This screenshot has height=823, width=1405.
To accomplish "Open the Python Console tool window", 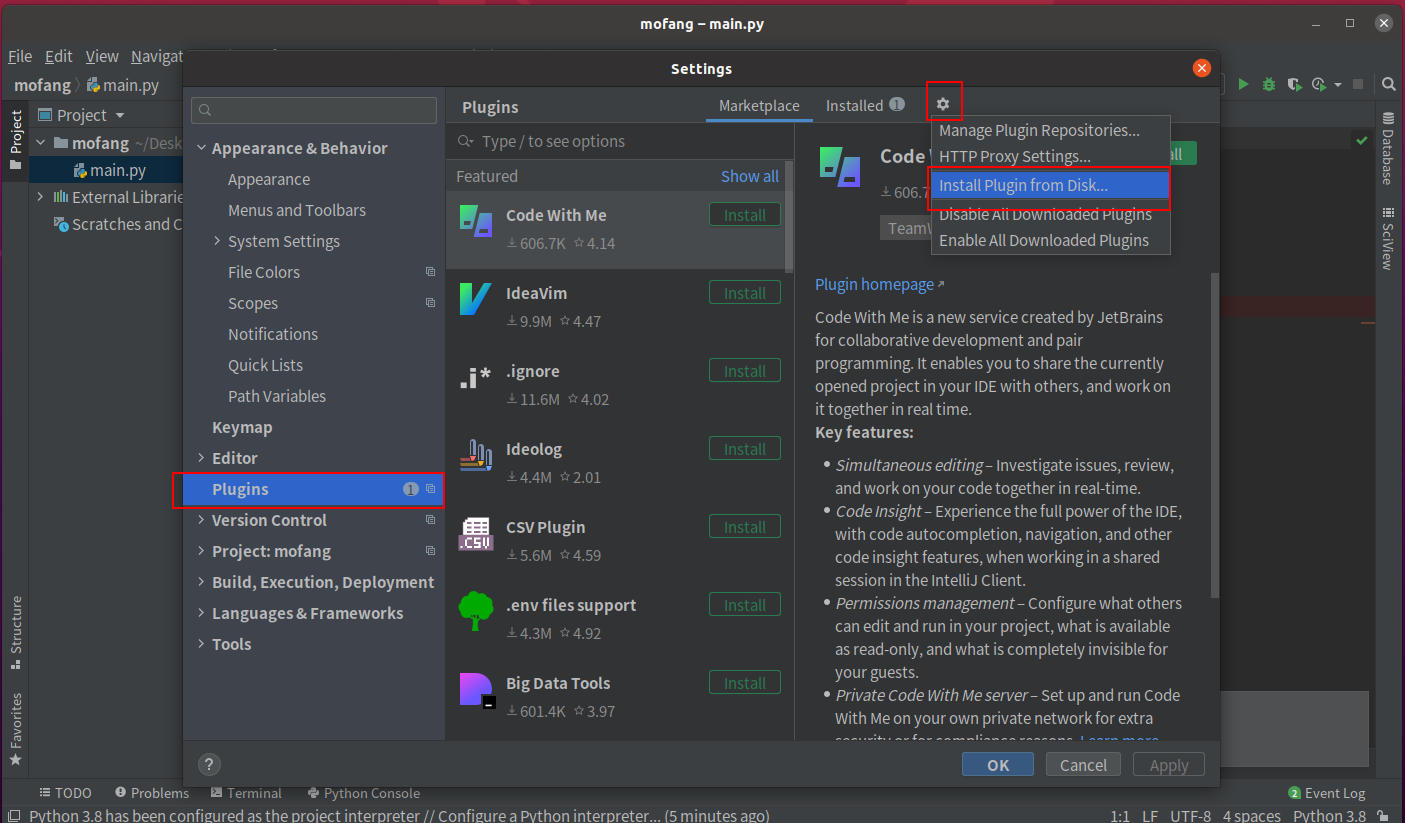I will (x=364, y=793).
